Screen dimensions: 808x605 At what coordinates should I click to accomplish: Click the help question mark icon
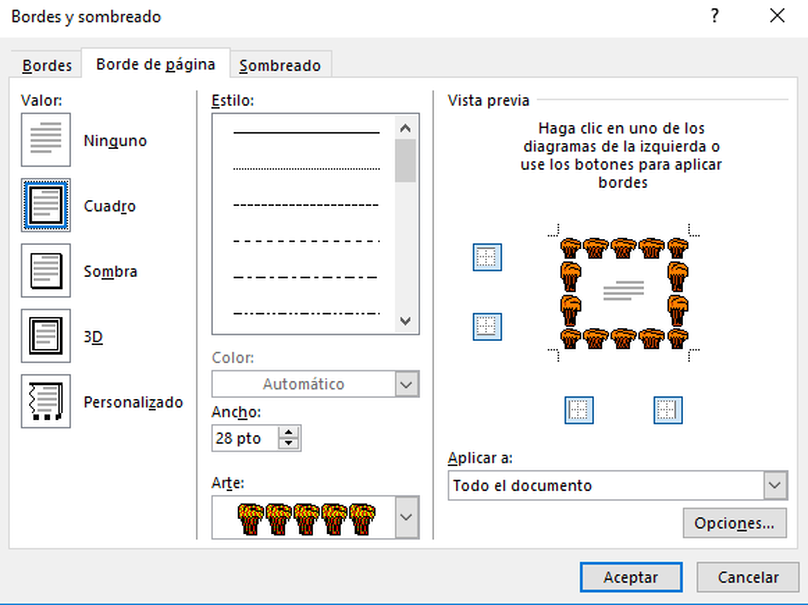(x=714, y=16)
